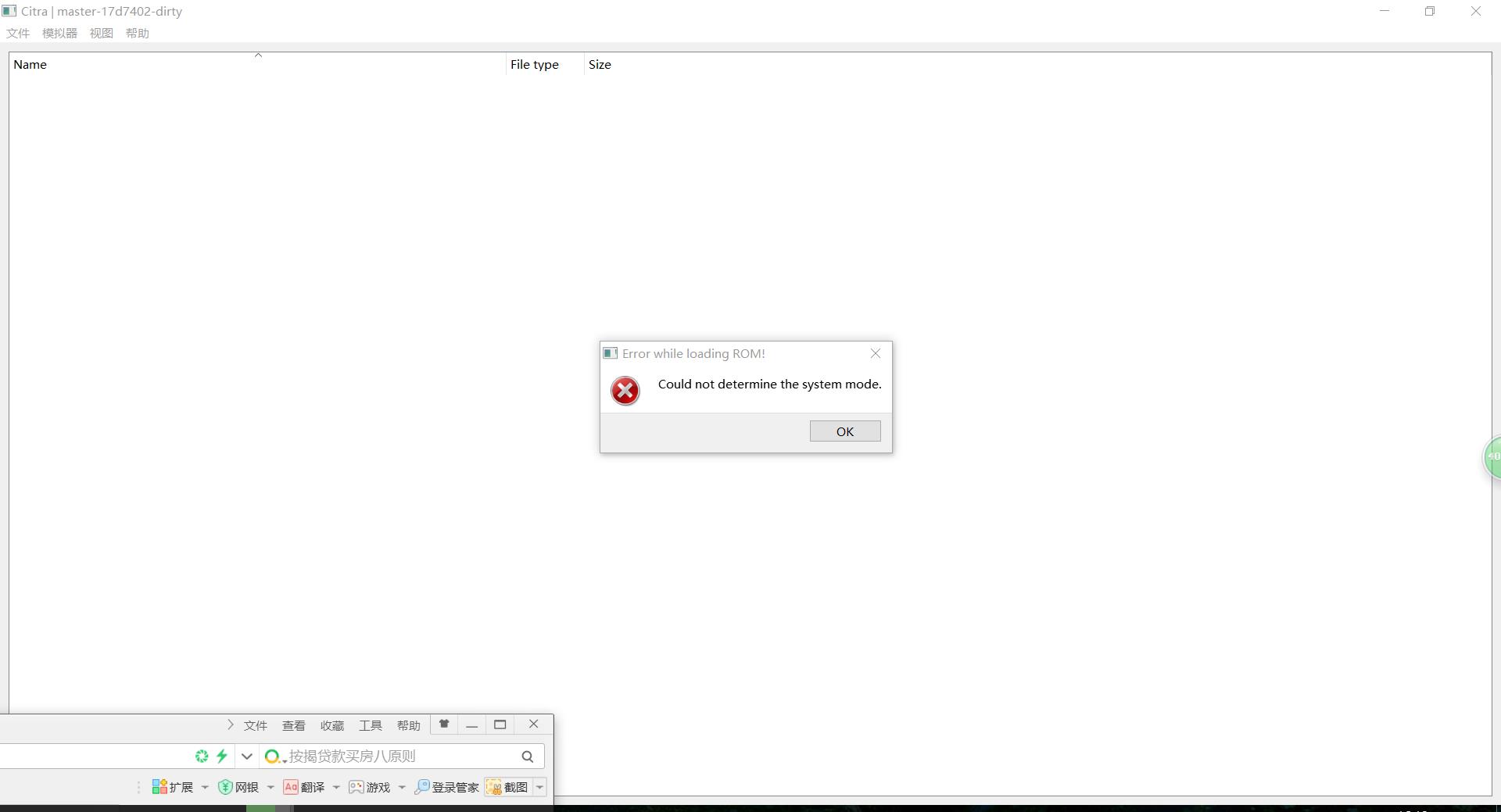The image size is (1501, 812).
Task: Open the 视图 menu in Citra
Action: pyautogui.click(x=101, y=33)
